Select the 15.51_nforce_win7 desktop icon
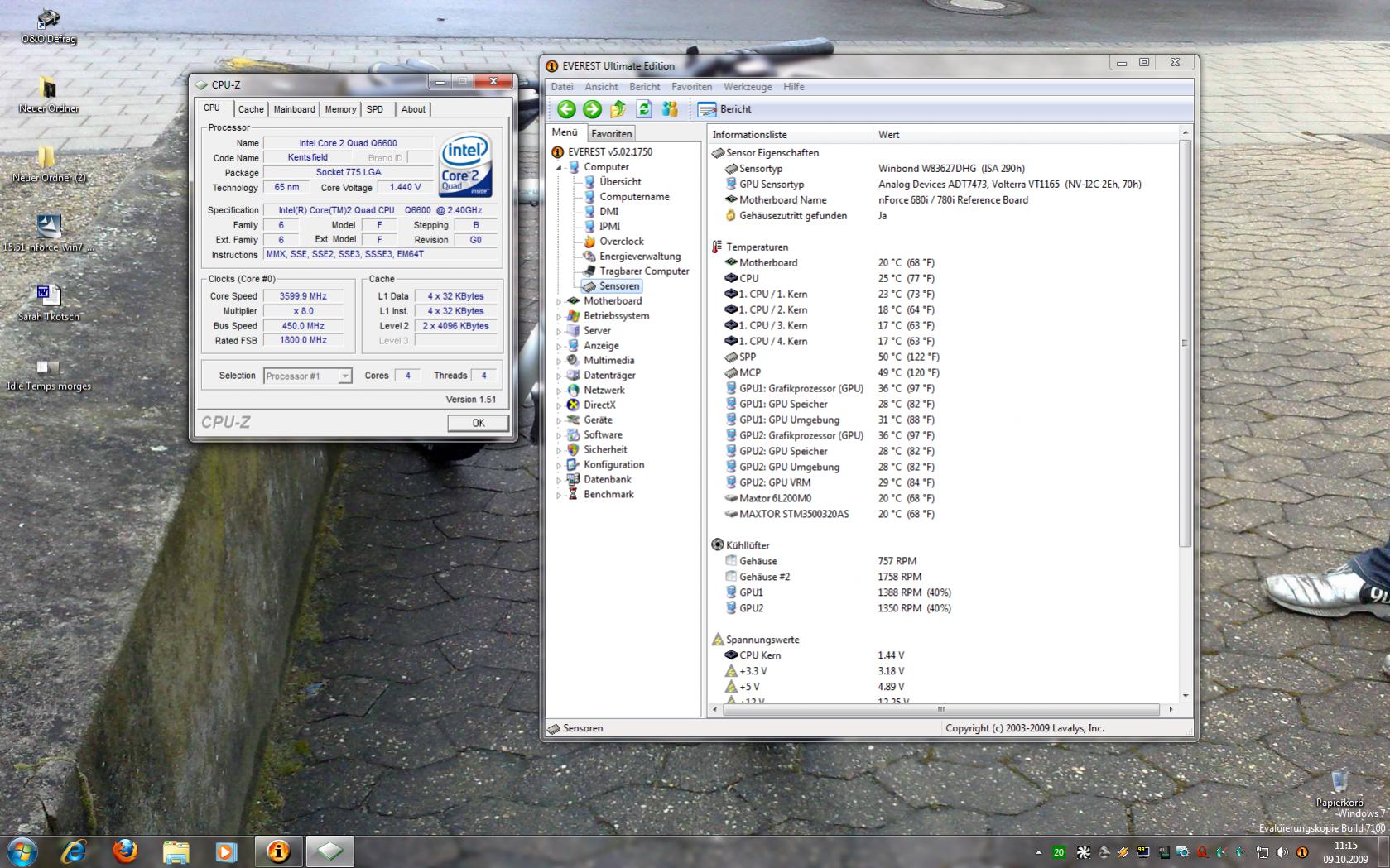This screenshot has width=1390, height=868. click(x=49, y=233)
